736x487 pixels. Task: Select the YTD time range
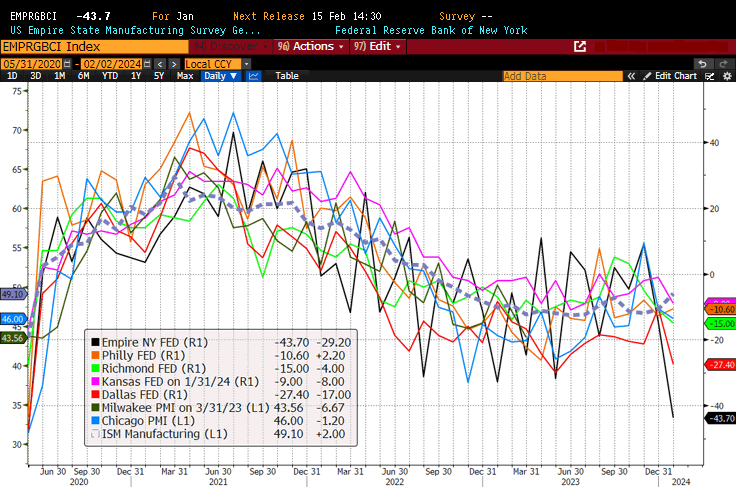111,76
